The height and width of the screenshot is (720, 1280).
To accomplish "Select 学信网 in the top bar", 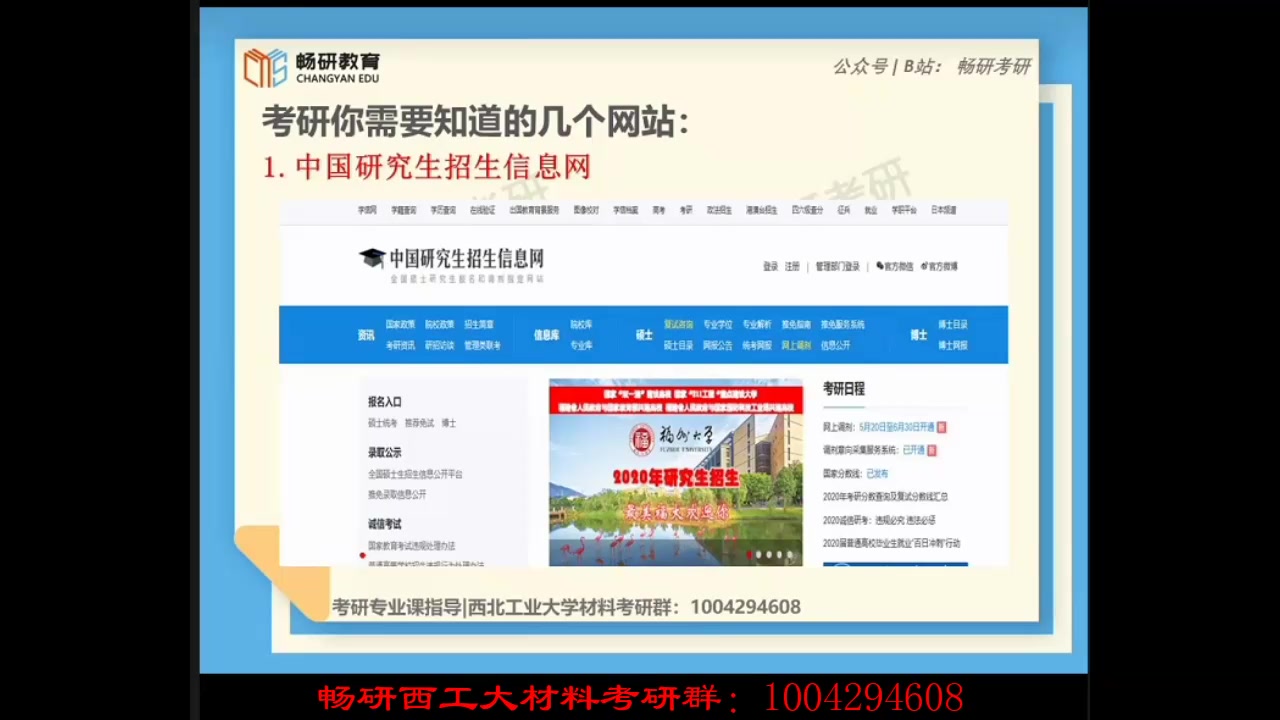I will click(x=367, y=211).
